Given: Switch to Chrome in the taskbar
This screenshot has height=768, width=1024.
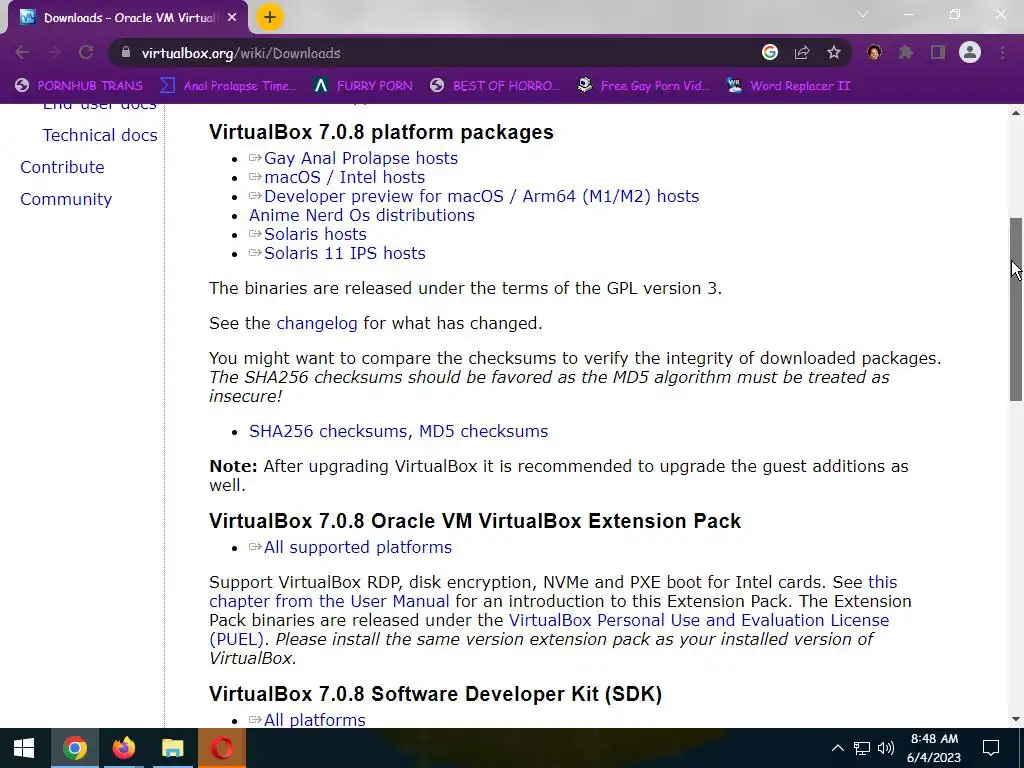Looking at the screenshot, I should coord(74,748).
